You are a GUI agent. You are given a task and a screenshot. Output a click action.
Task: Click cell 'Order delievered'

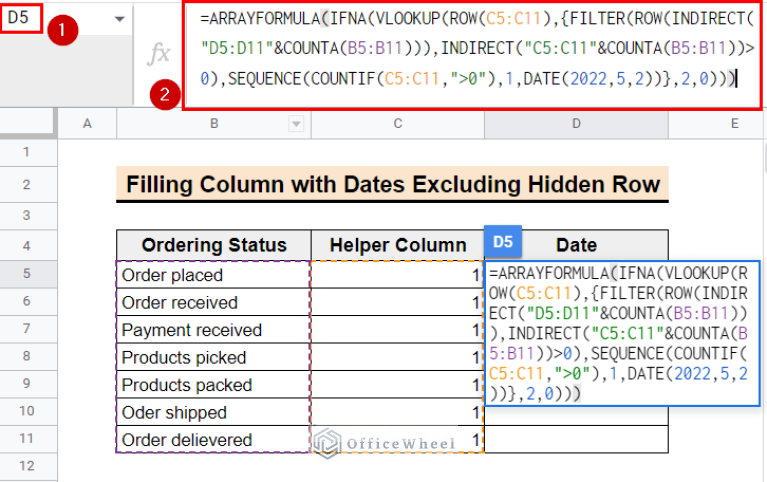pos(214,439)
